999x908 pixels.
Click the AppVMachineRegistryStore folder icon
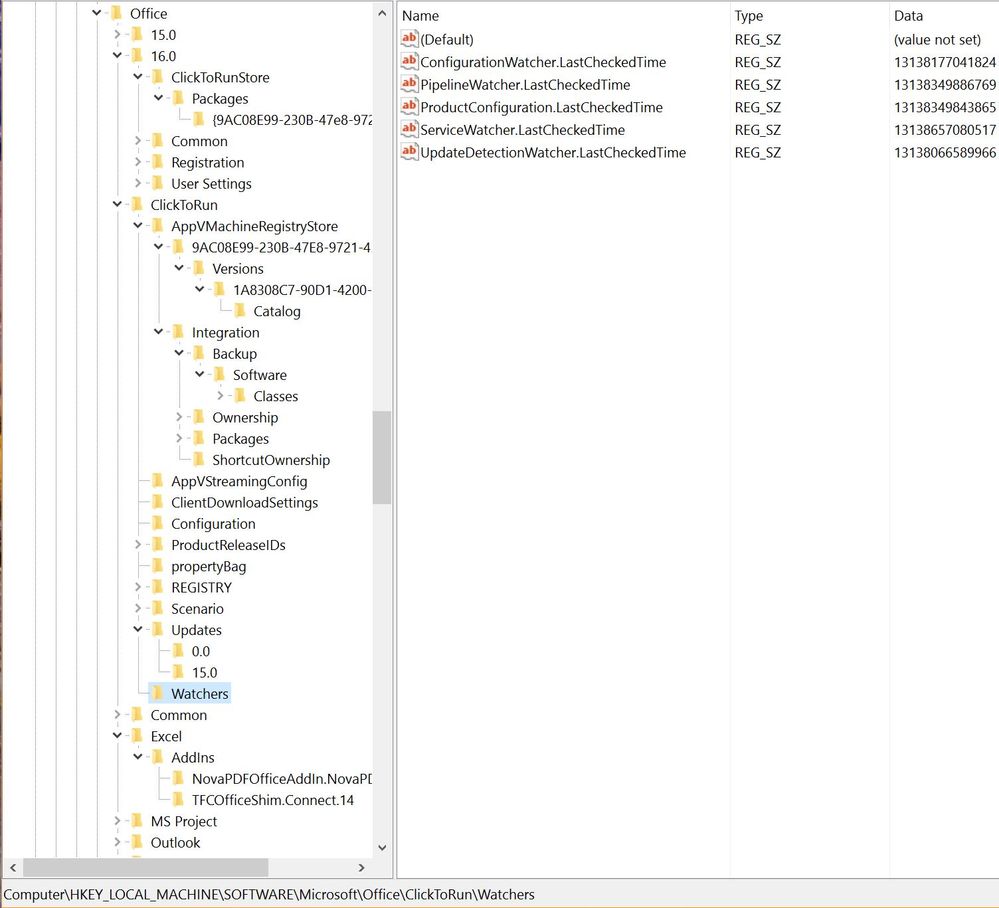click(x=157, y=226)
